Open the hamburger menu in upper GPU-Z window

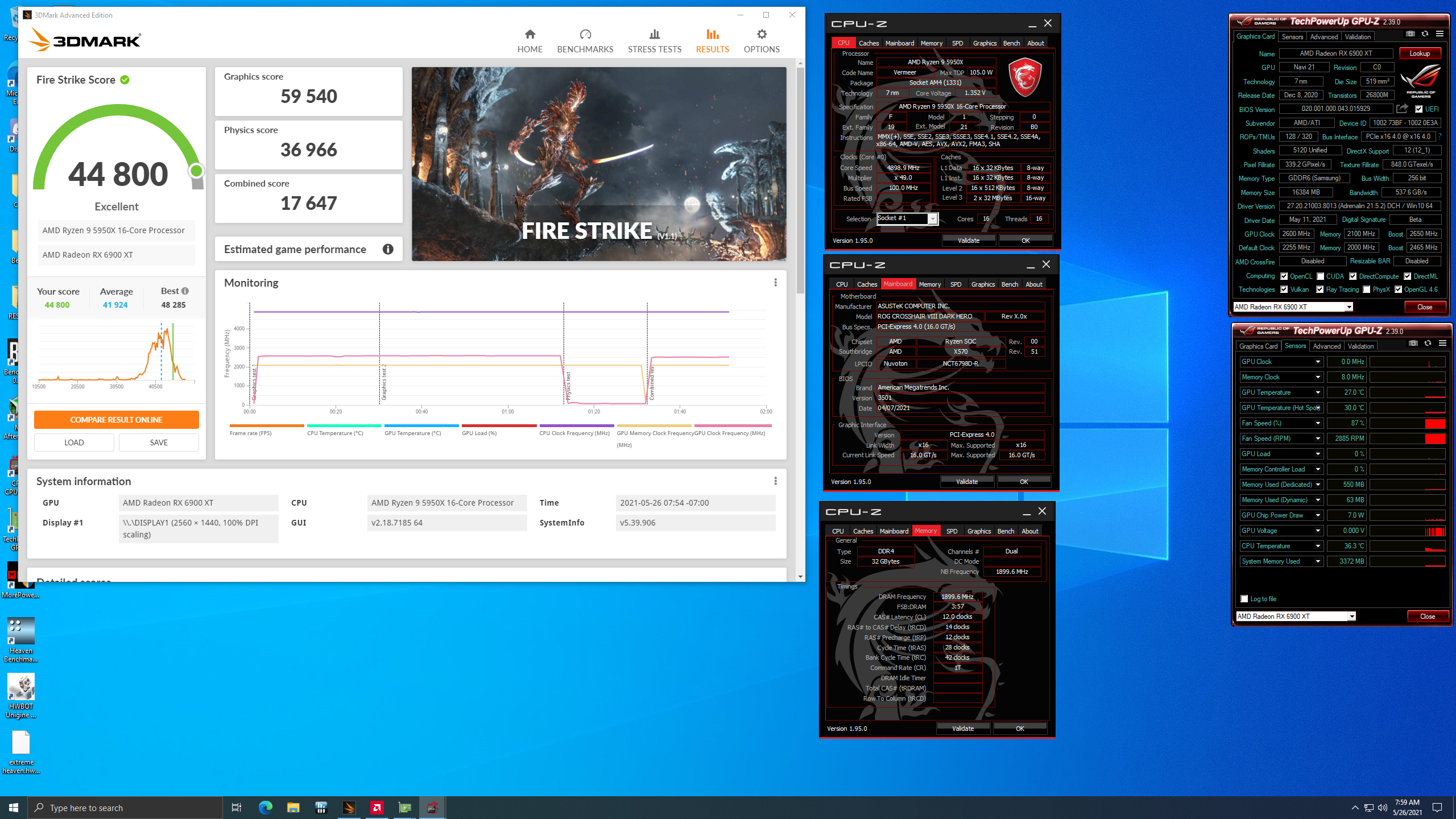(1440, 34)
